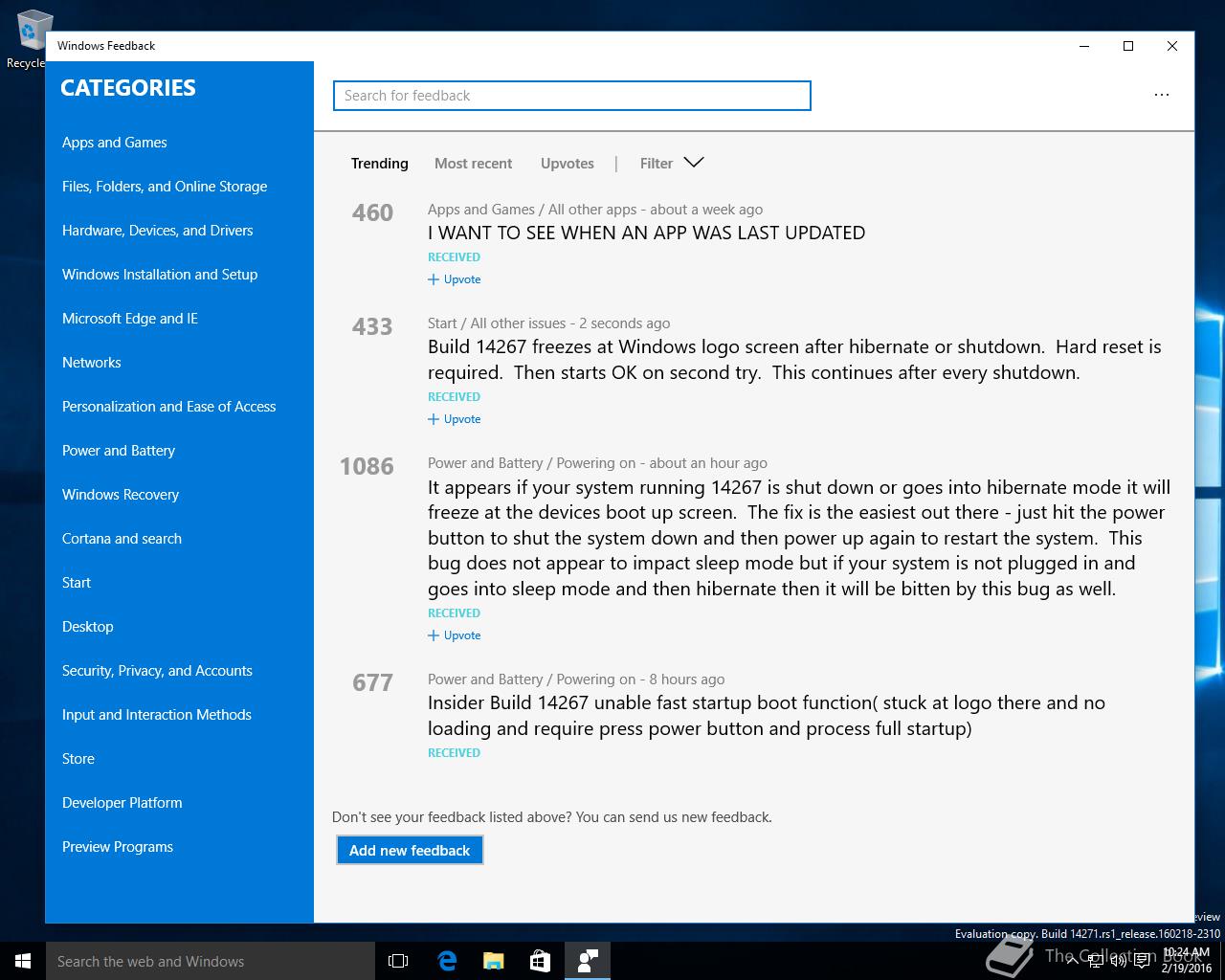Screen dimensions: 1225x980
Task: Click in the Search for feedback field
Action: click(571, 96)
